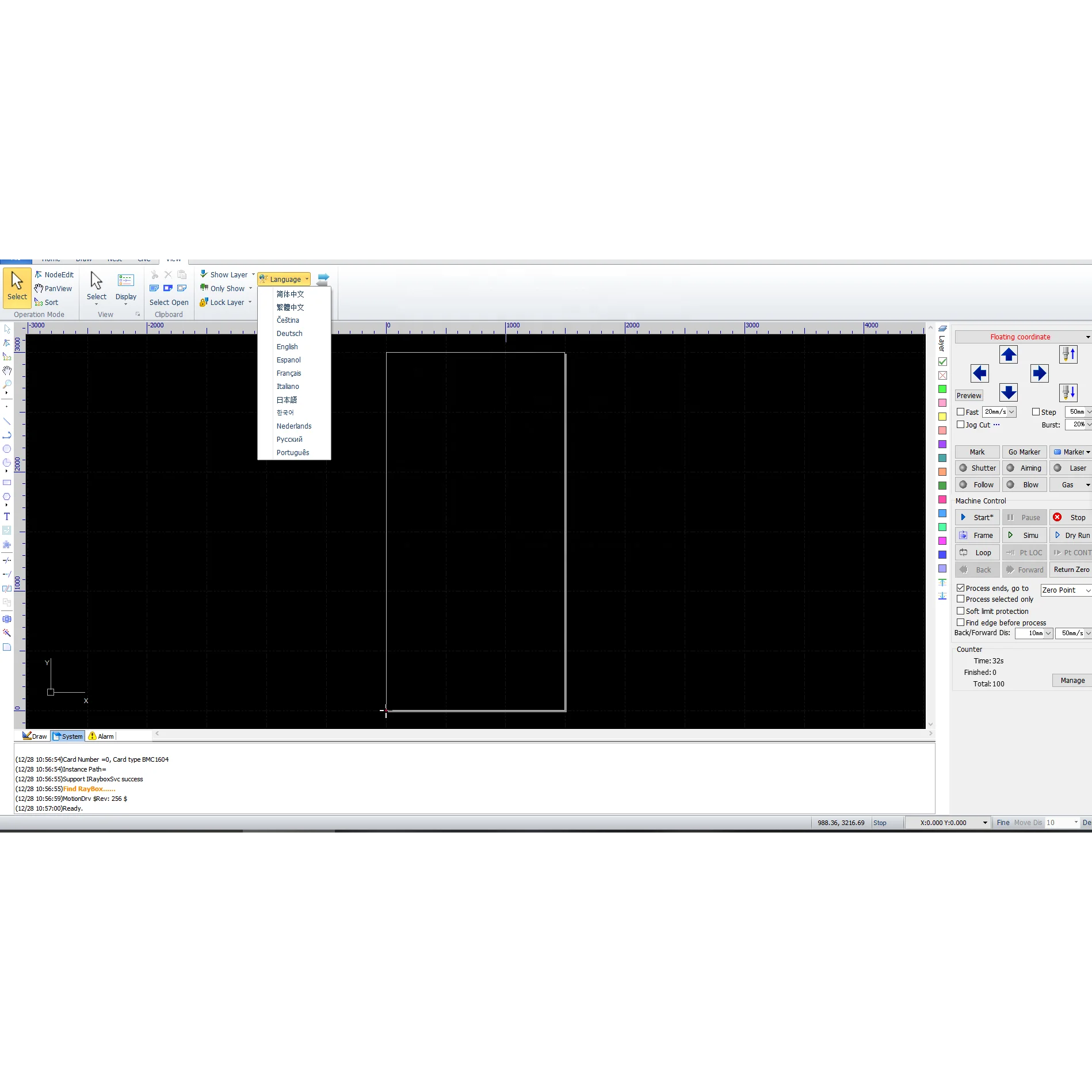Select the Circle drawing tool
The height and width of the screenshot is (1092, 1092).
tap(7, 449)
